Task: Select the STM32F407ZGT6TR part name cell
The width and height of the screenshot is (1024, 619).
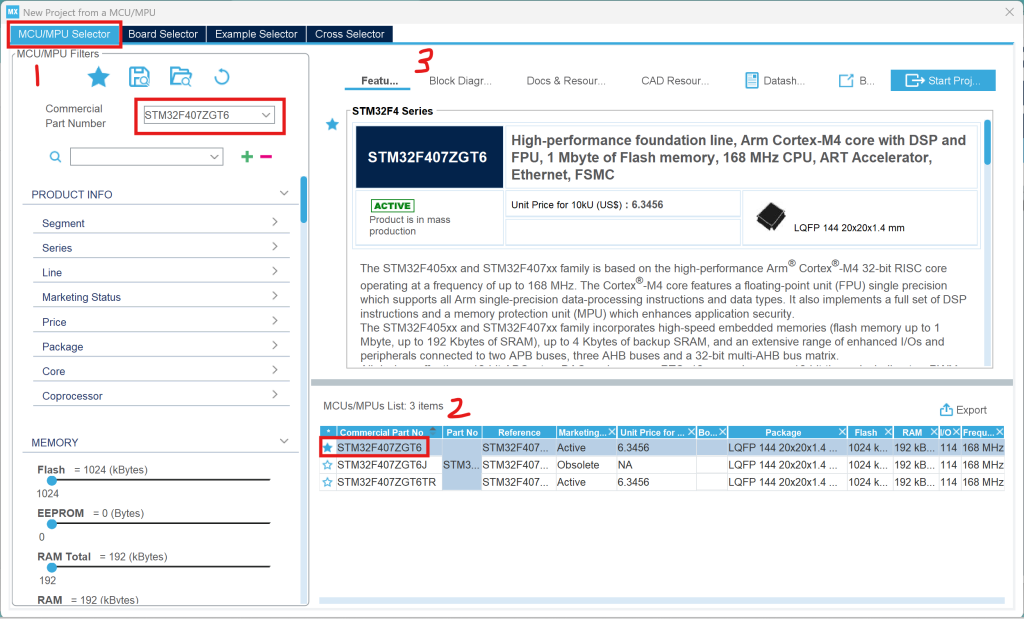Action: (x=387, y=482)
